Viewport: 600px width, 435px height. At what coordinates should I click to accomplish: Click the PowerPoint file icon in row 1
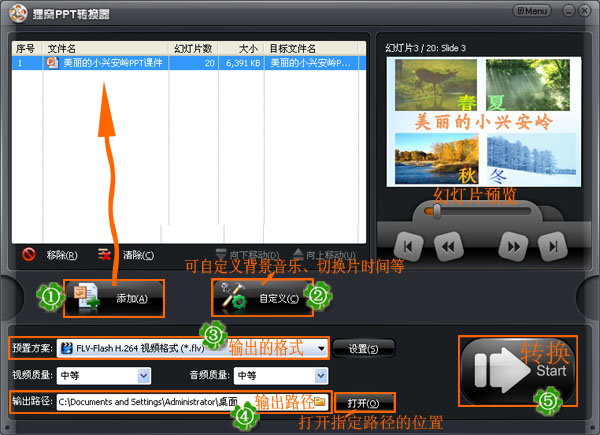(x=52, y=62)
